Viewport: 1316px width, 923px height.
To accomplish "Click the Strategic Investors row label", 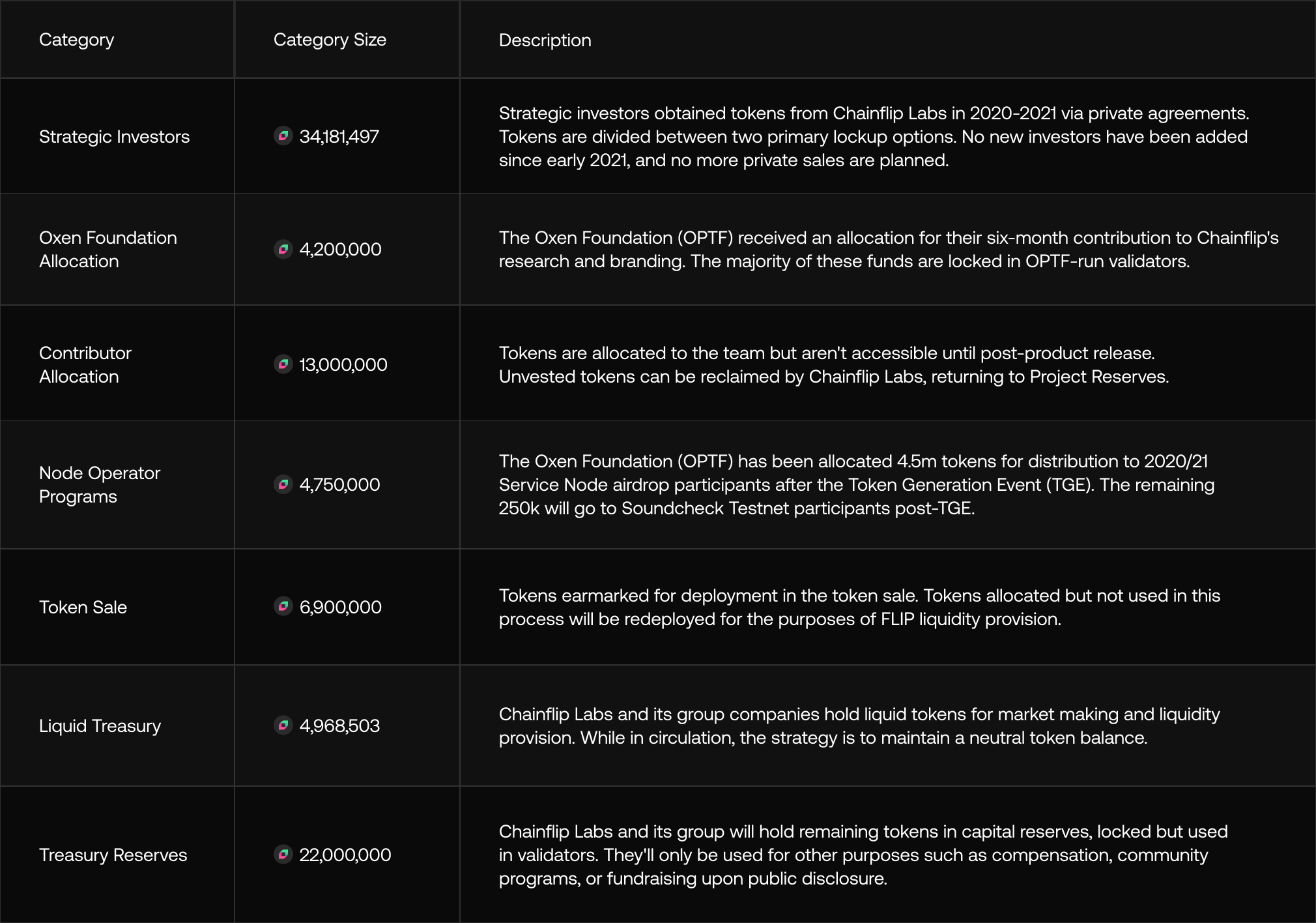I will coord(115,137).
